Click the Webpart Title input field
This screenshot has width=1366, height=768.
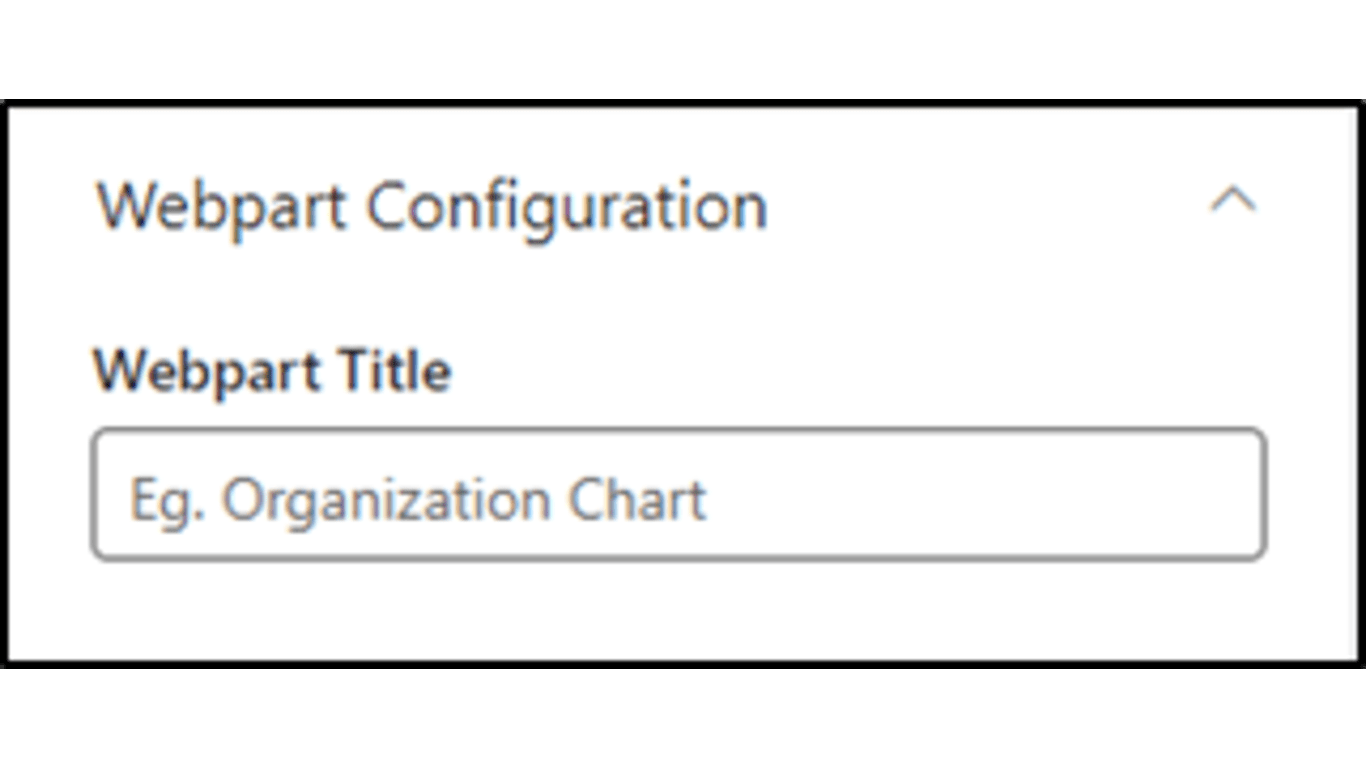[678, 495]
